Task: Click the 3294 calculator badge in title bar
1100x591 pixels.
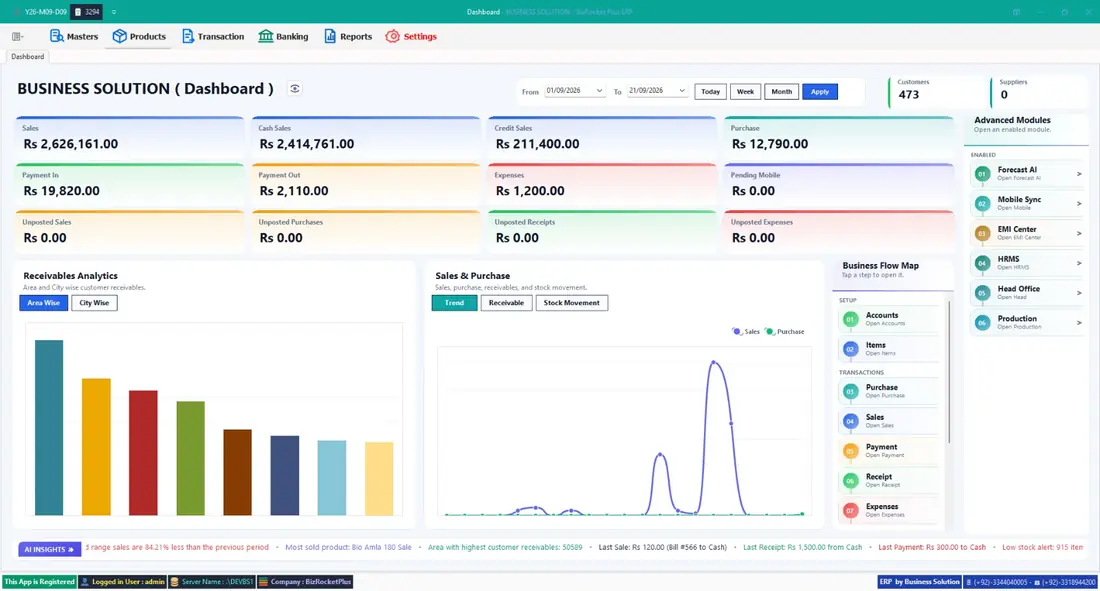Action: click(x=86, y=12)
